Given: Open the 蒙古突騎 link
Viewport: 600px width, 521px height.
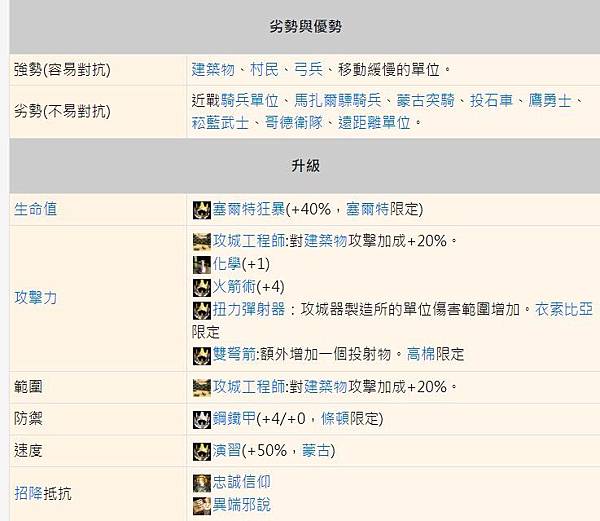Looking at the screenshot, I should click(425, 101).
